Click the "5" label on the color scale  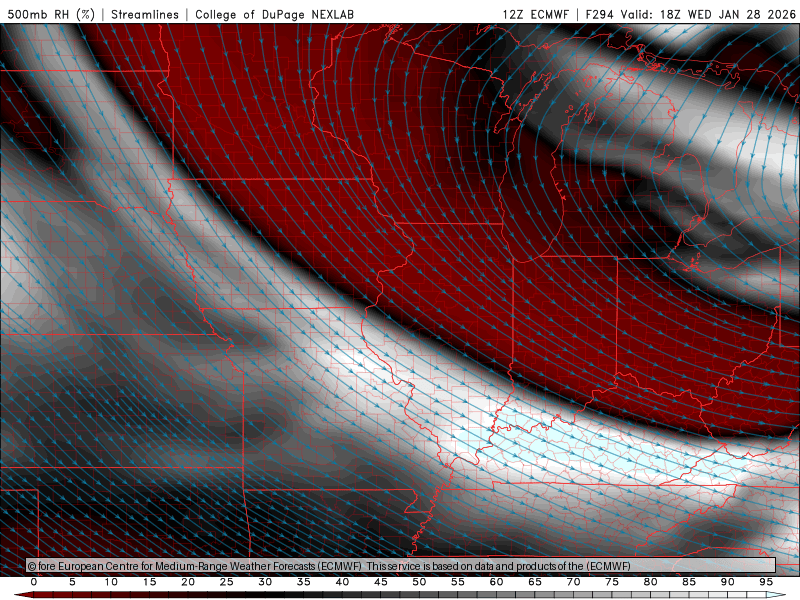pos(72,582)
